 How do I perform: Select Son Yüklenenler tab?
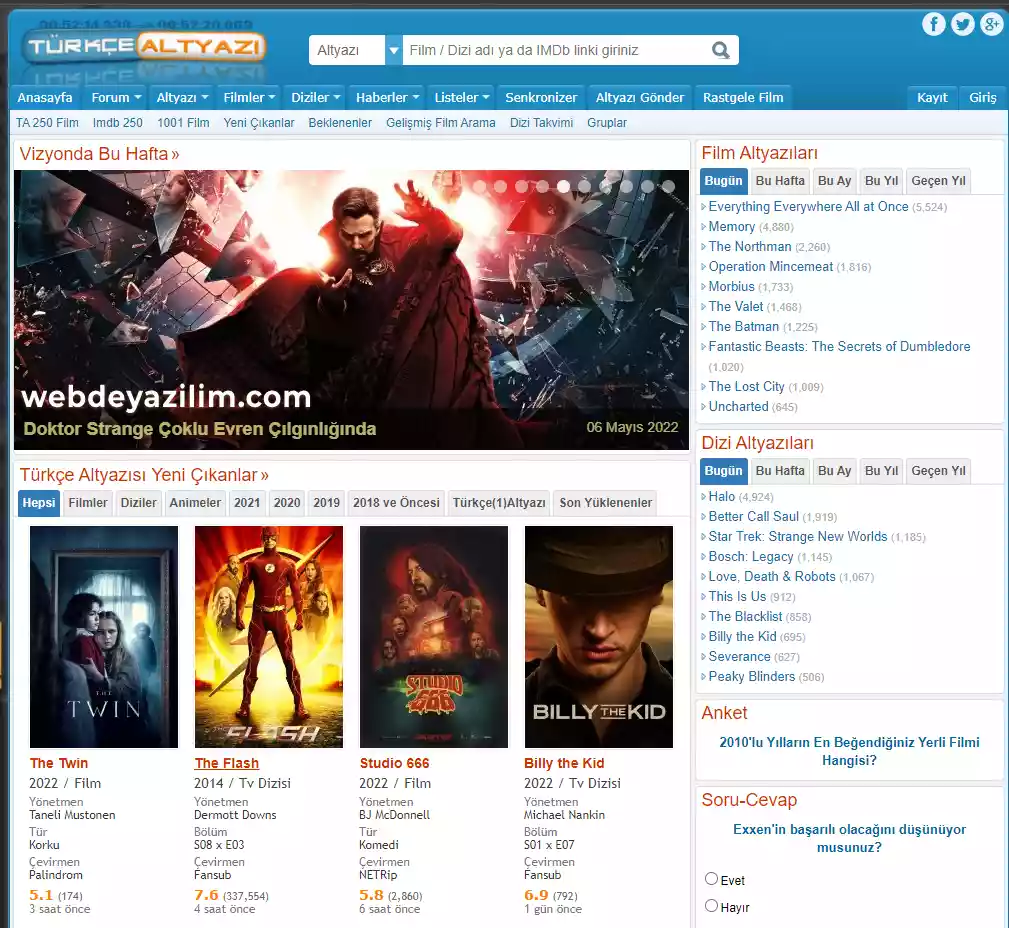click(x=606, y=503)
